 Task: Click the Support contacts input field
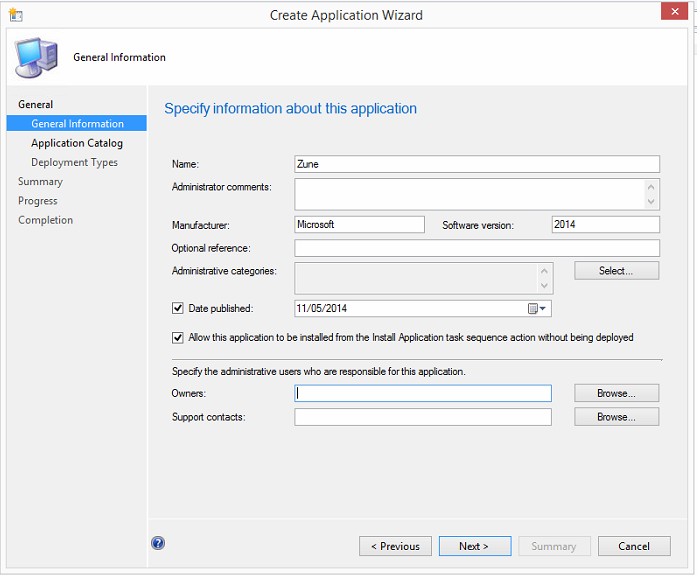tap(423, 417)
